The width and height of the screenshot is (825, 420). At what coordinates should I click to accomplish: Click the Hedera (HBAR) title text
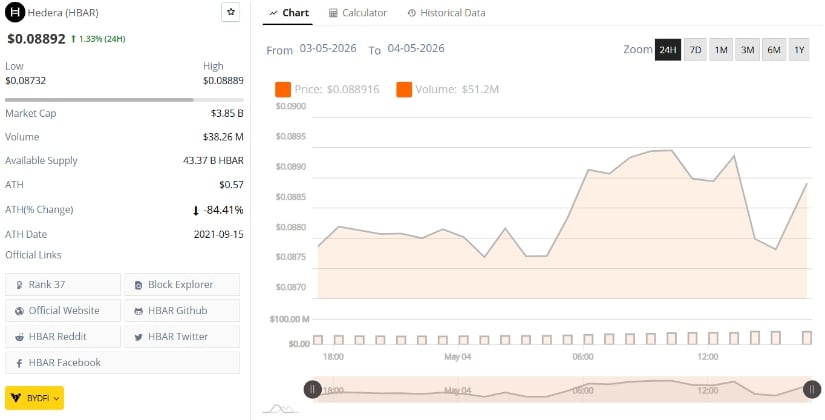pos(63,13)
